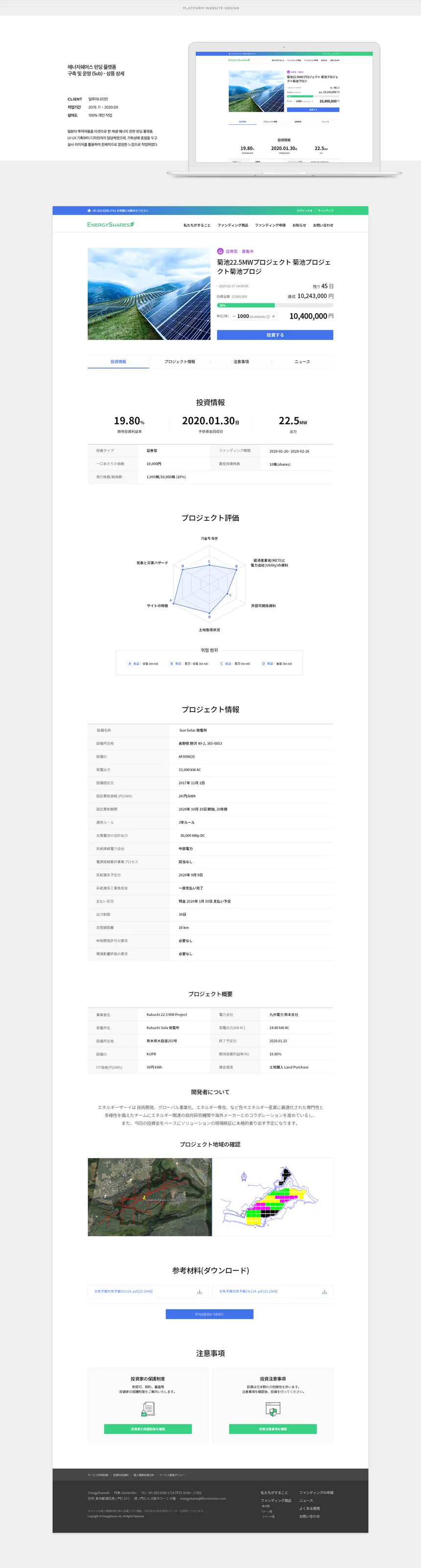421x1568 pixels.
Task: Click the purple 証券型 badge icon
Action: point(221,251)
